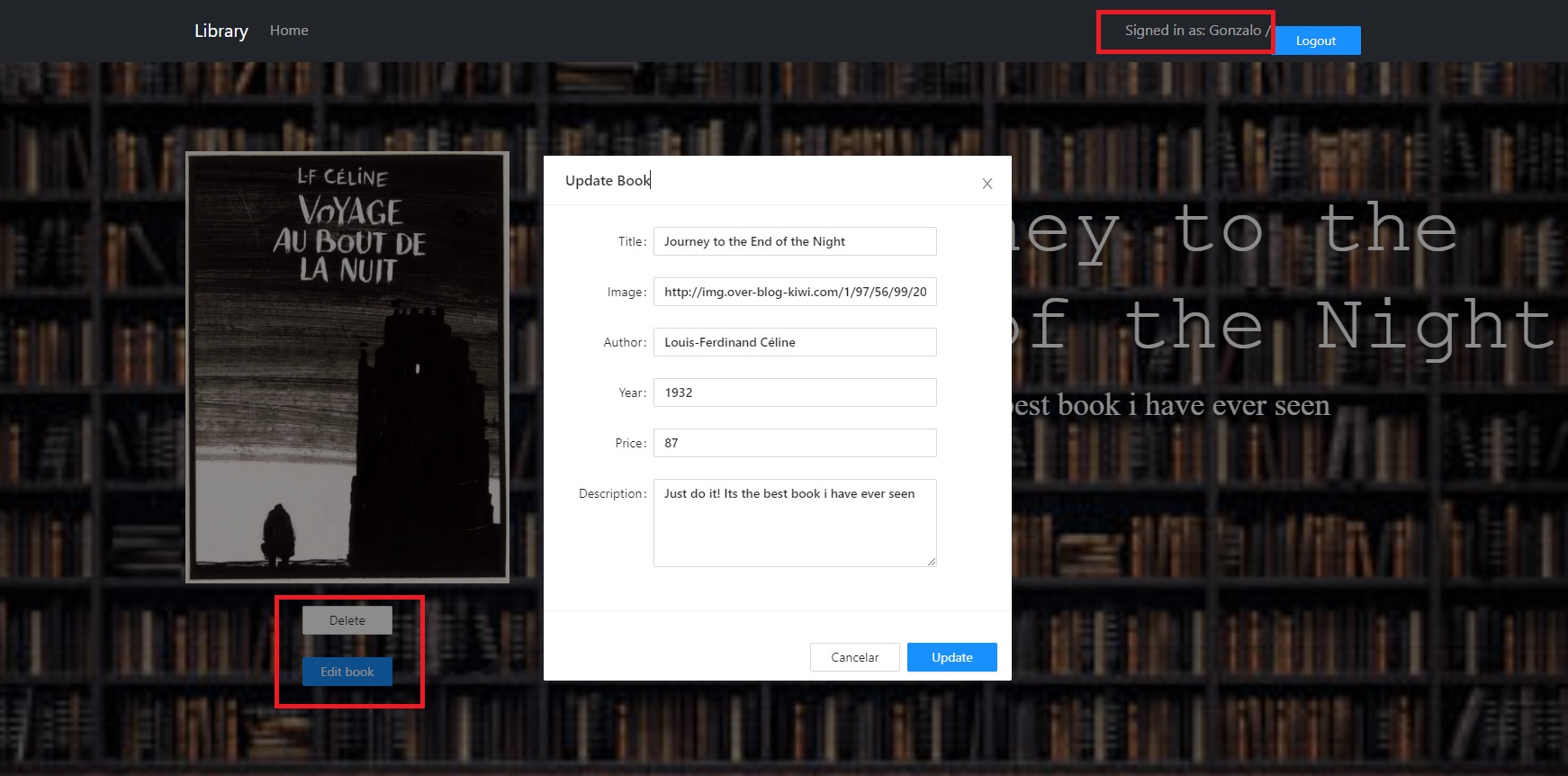The image size is (1568, 776).
Task: Click the Delete button under book cover
Action: tap(347, 620)
